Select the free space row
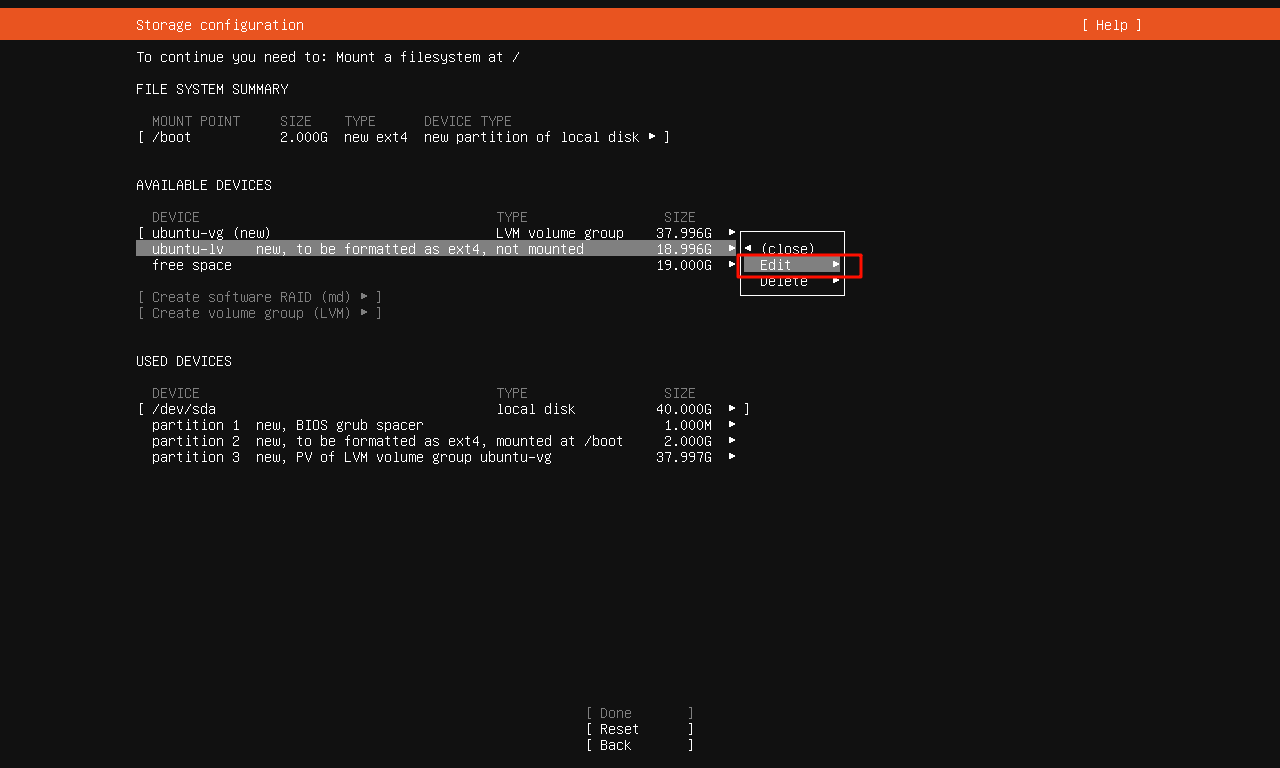This screenshot has height=768, width=1280. click(436, 265)
